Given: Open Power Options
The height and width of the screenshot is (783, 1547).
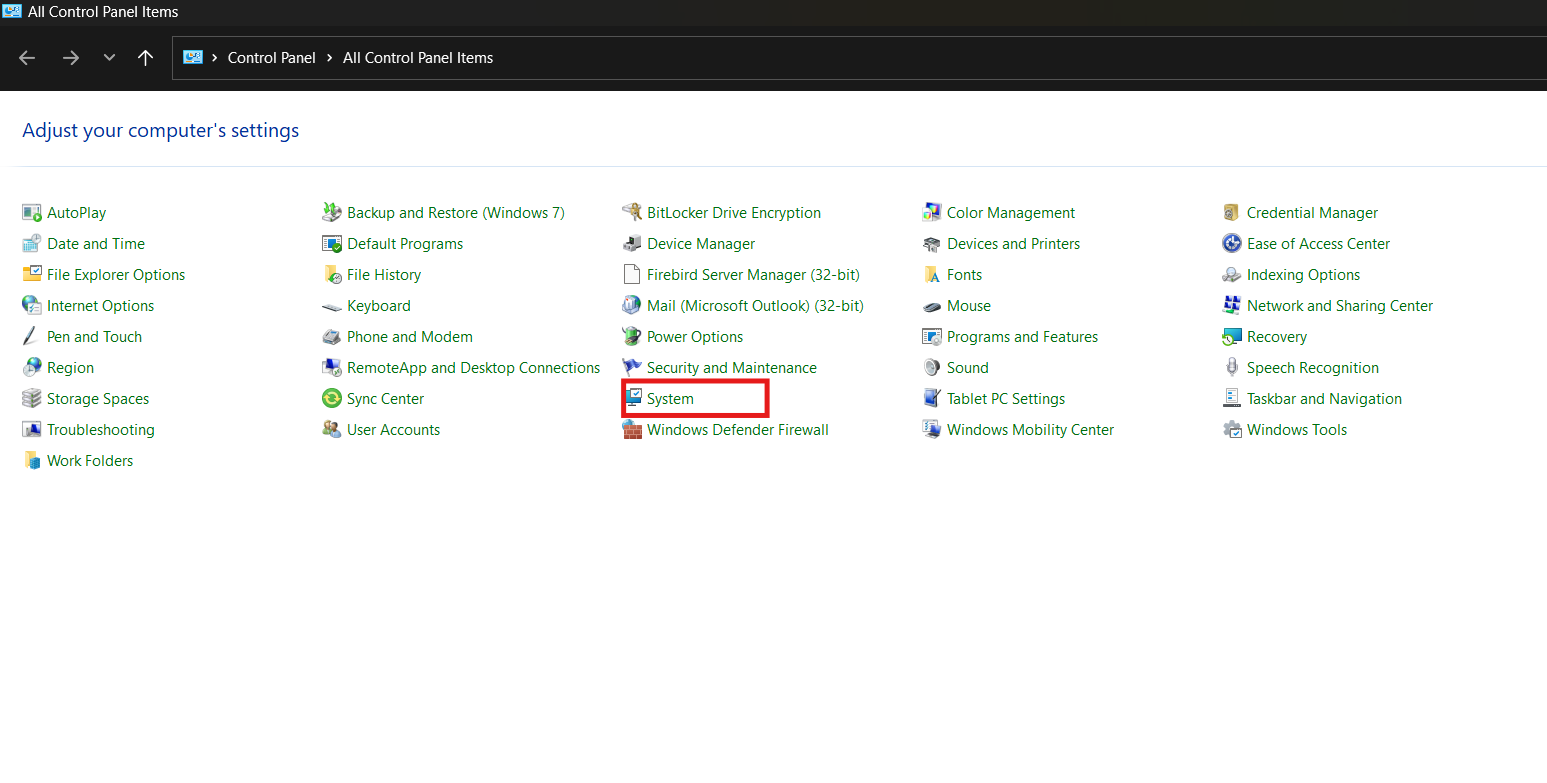Looking at the screenshot, I should [x=695, y=336].
